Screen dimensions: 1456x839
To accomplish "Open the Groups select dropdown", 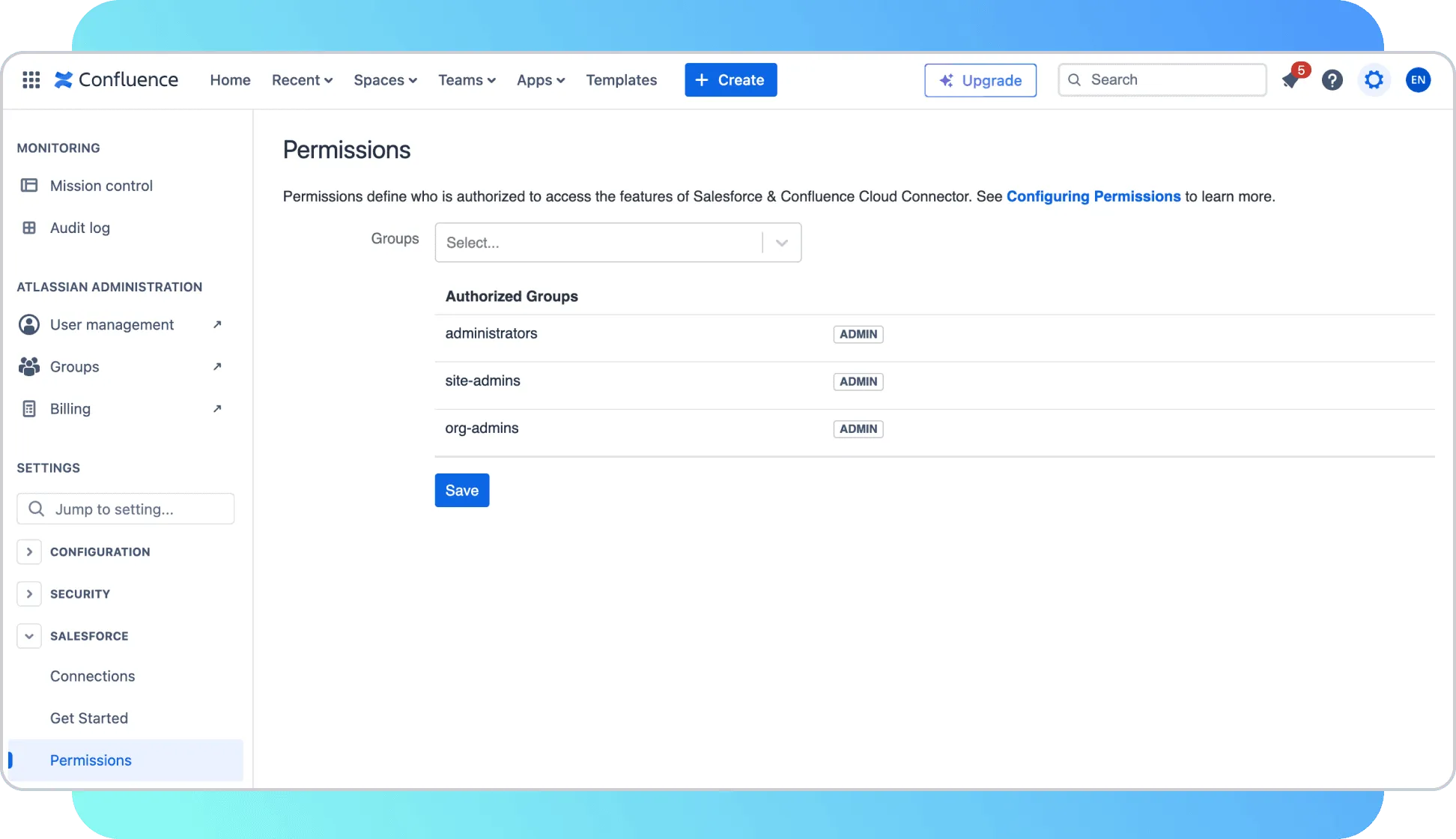I will 617,243.
